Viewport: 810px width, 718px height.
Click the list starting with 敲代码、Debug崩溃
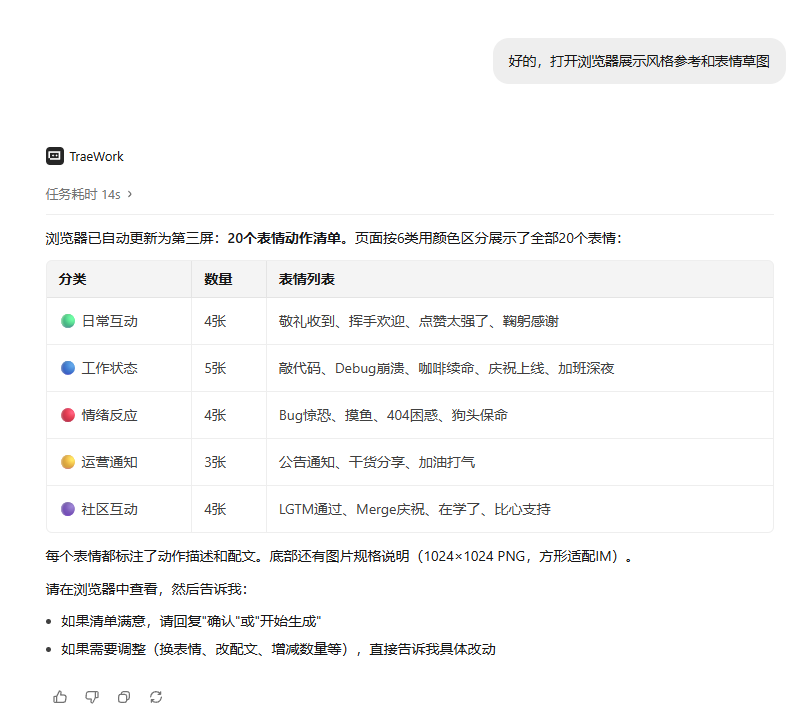pyautogui.click(x=446, y=368)
